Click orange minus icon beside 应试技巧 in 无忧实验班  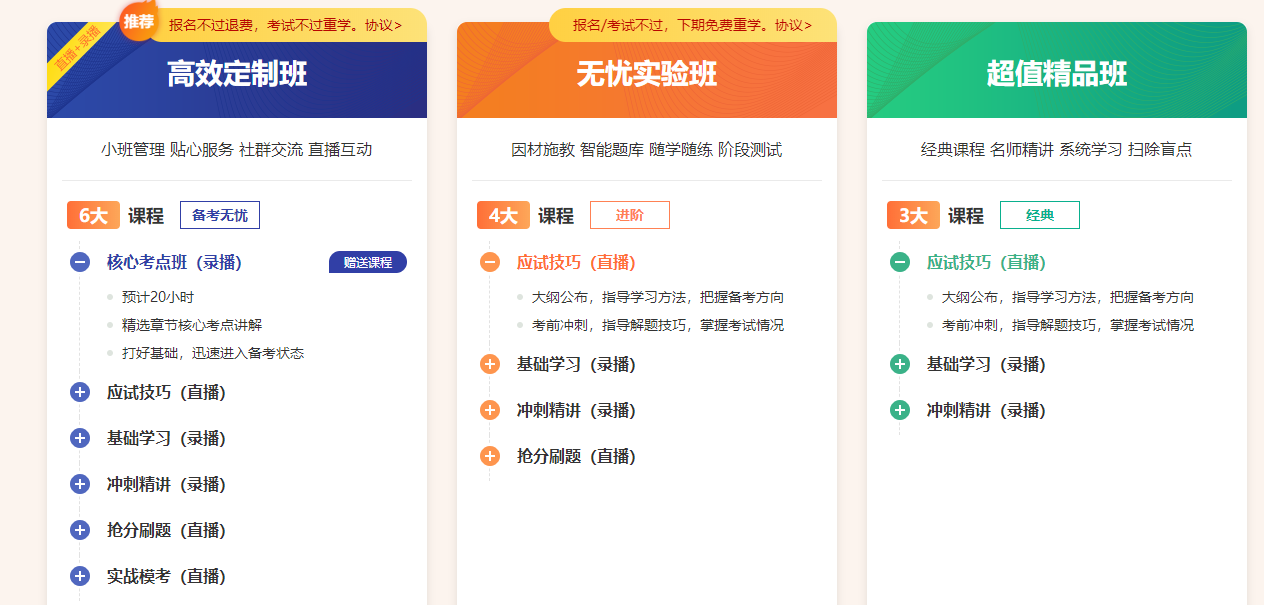pyautogui.click(x=490, y=262)
